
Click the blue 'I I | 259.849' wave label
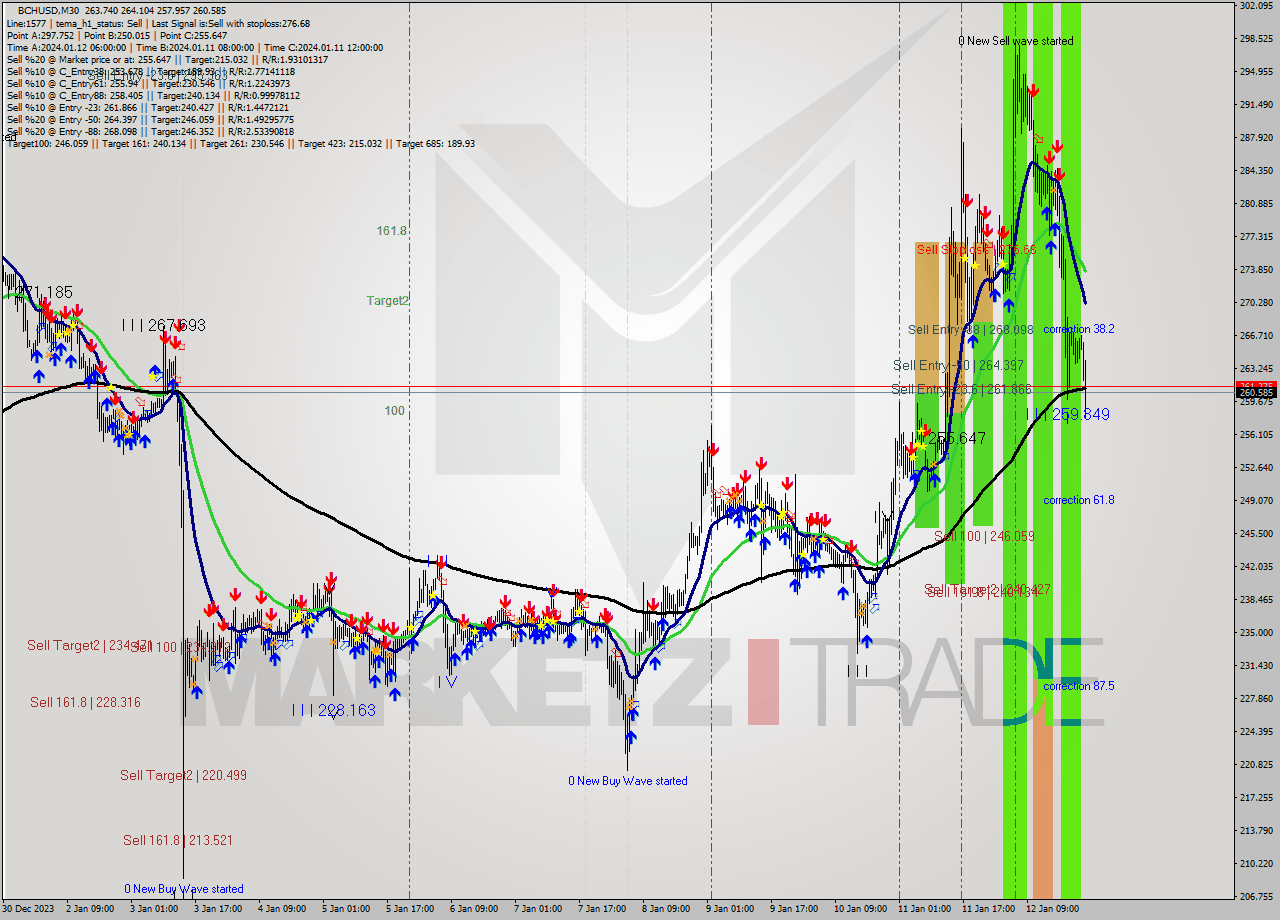tap(1067, 414)
